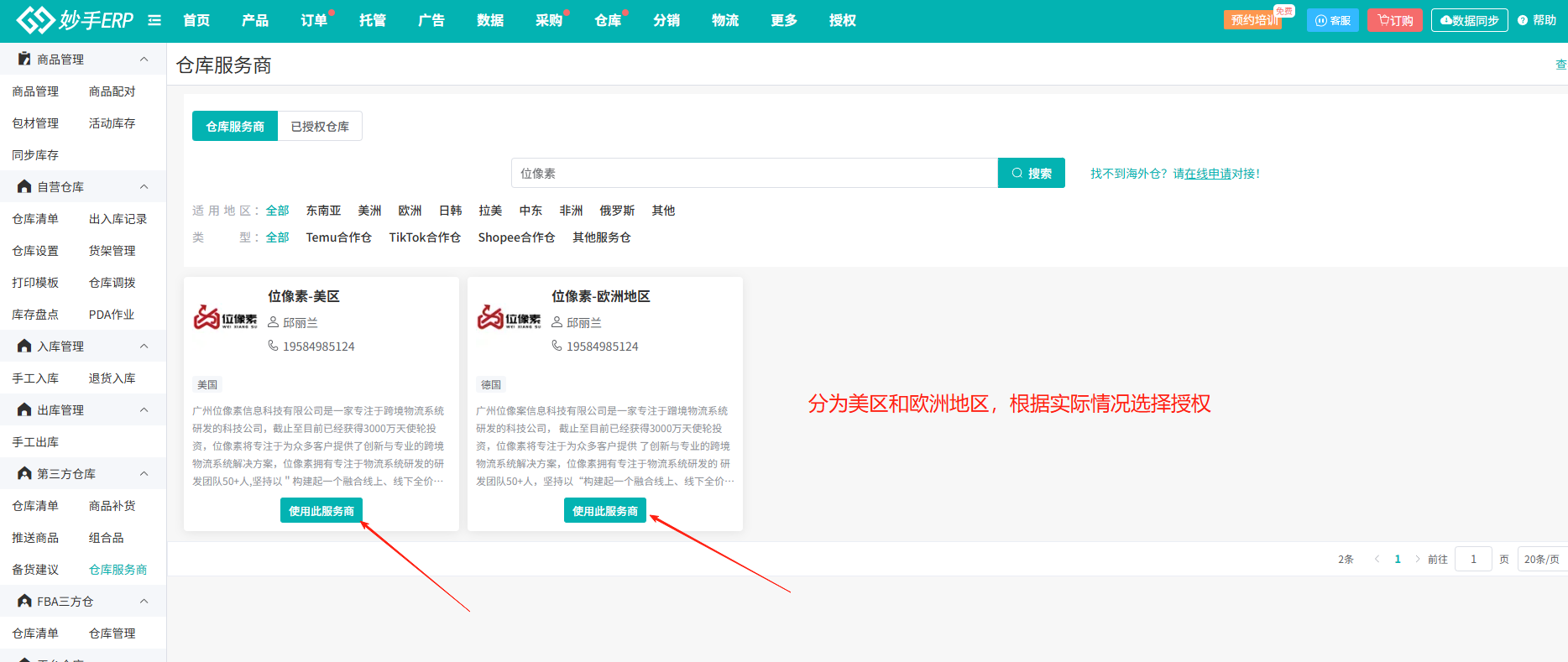Open 仓库服务商 in sidebar
The width and height of the screenshot is (1568, 662).
click(118, 569)
